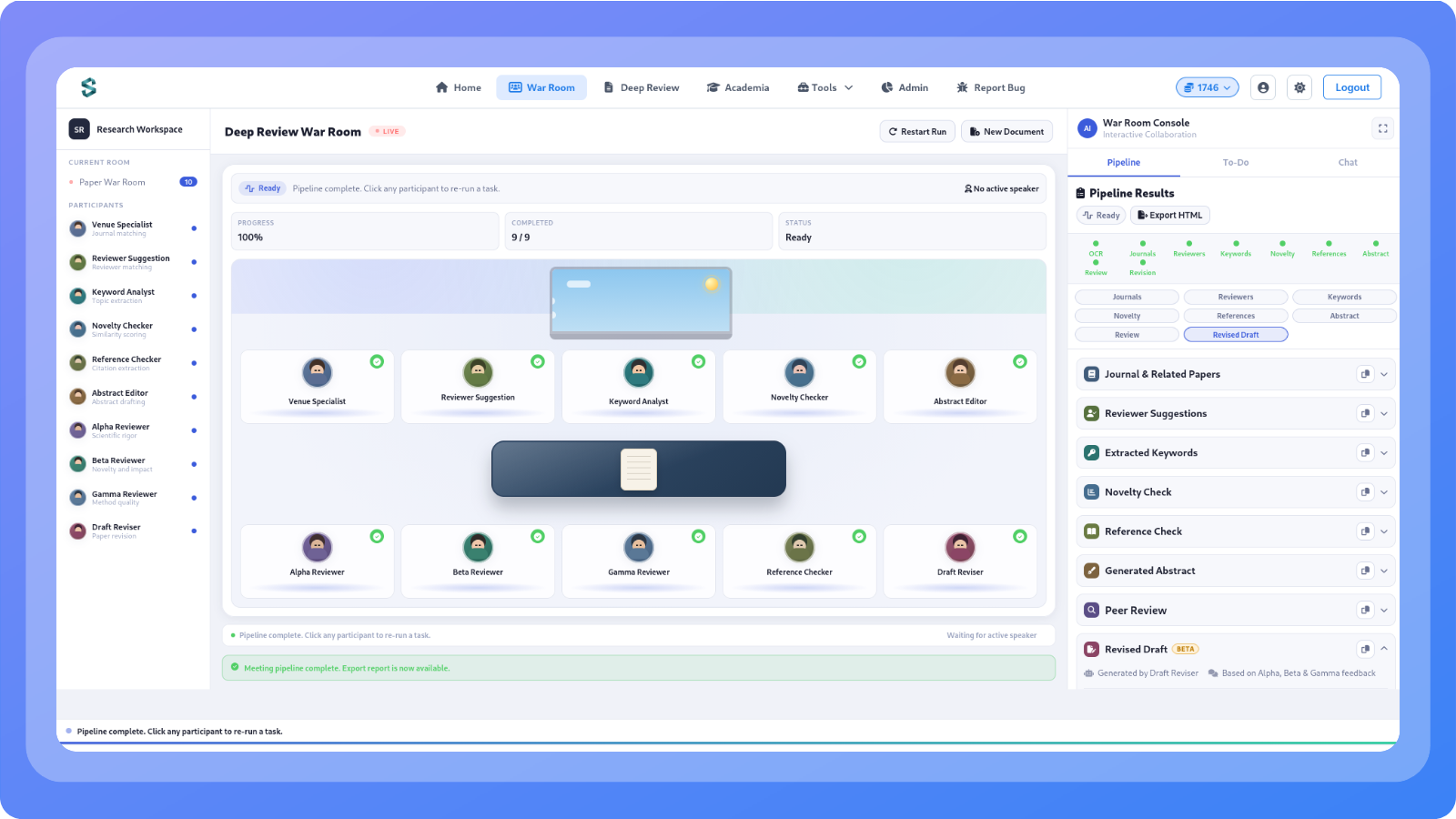
Task: Open settings gear icon in header
Action: click(x=1299, y=87)
